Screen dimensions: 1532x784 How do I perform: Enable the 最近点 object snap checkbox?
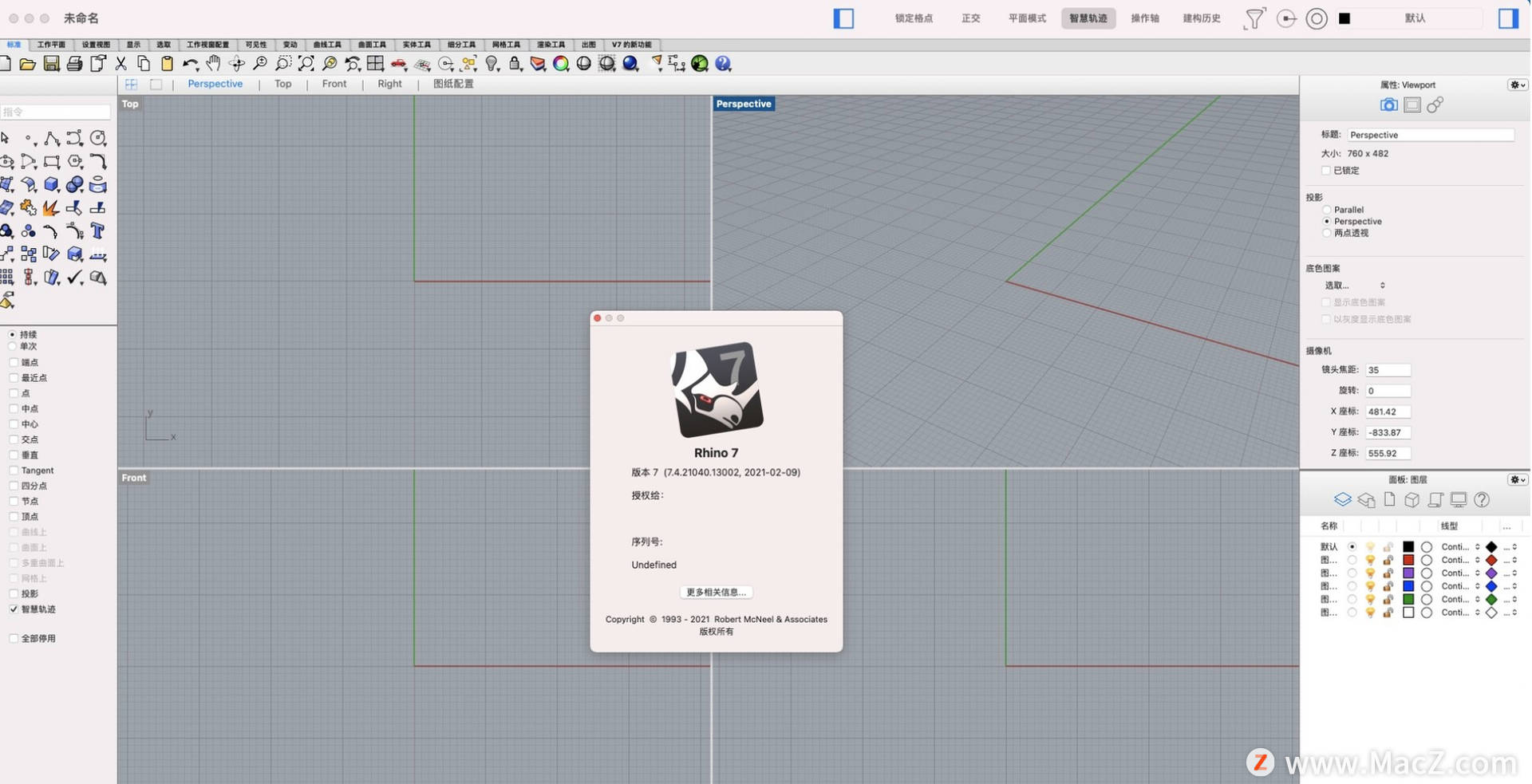pos(14,378)
